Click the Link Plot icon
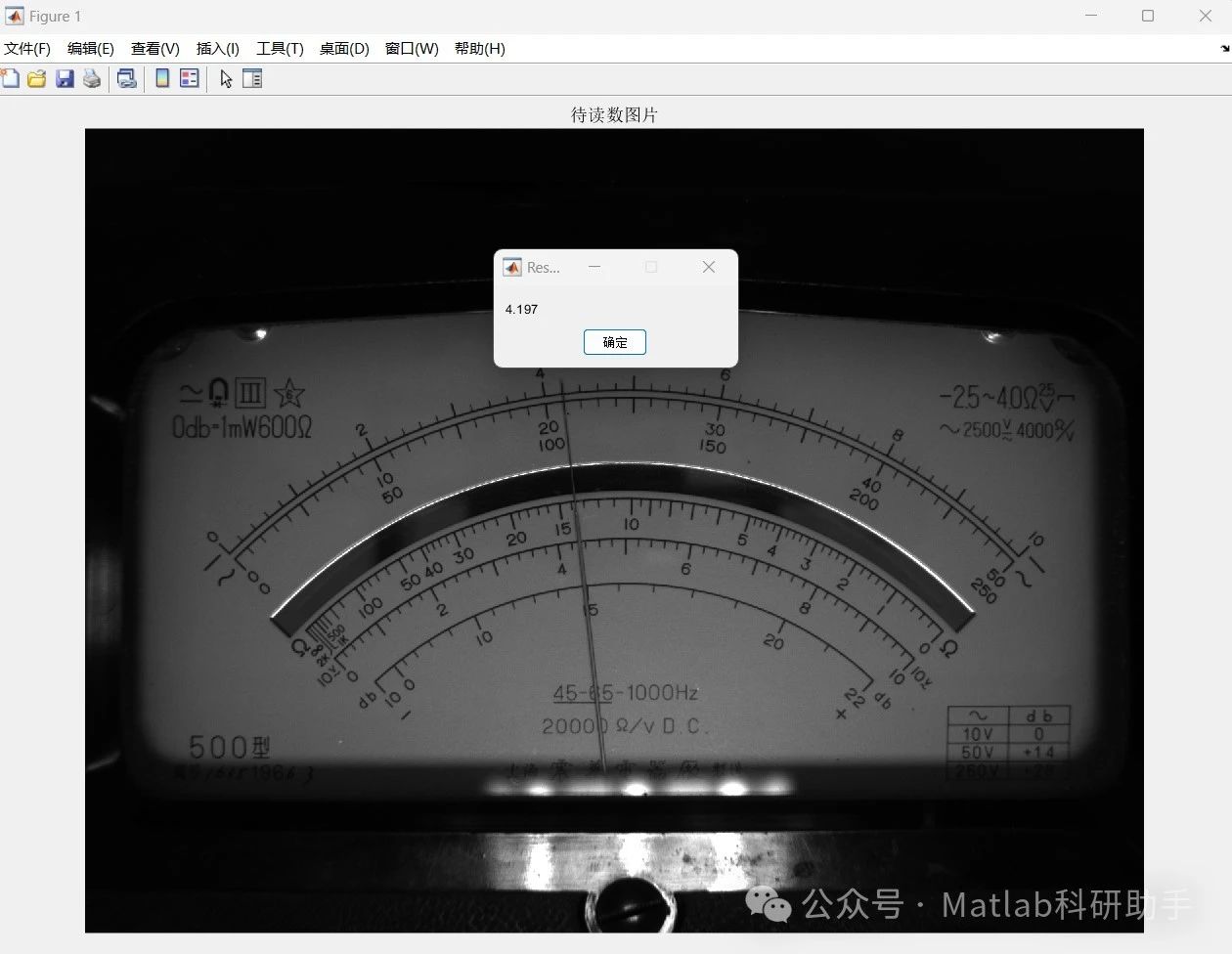The height and width of the screenshot is (954, 1232). coord(126,78)
